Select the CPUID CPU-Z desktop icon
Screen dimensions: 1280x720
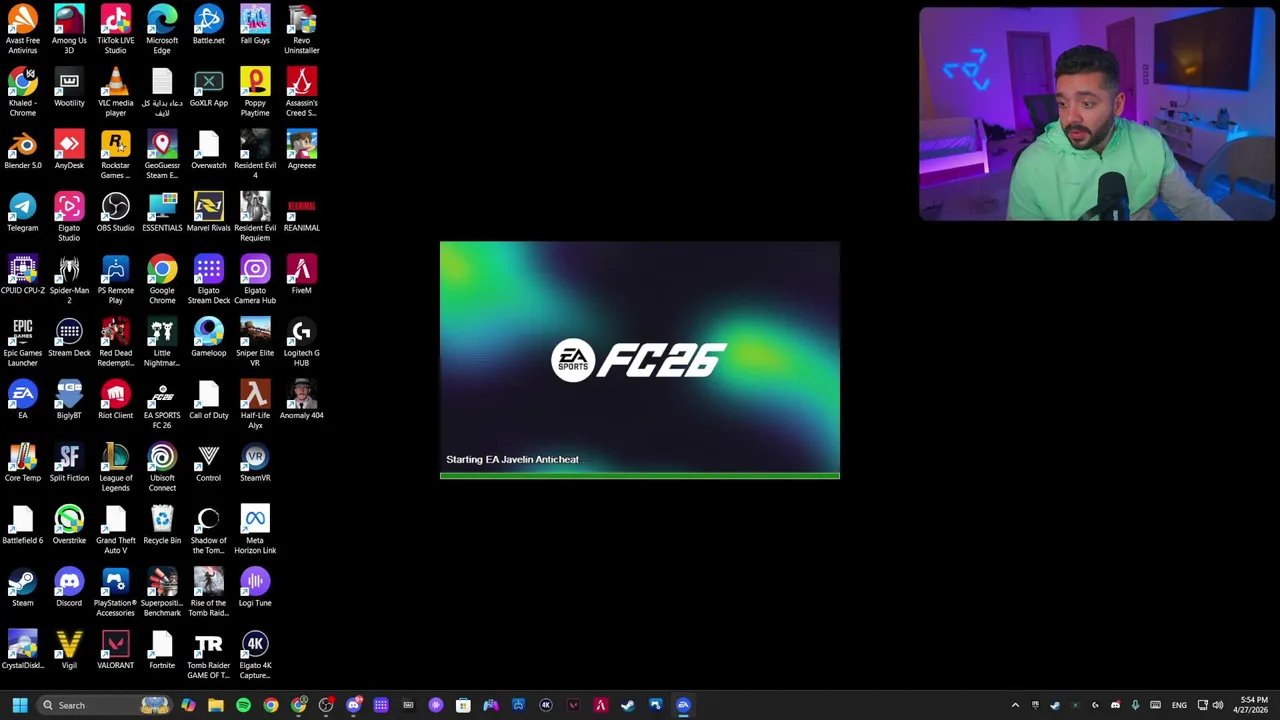click(x=22, y=275)
